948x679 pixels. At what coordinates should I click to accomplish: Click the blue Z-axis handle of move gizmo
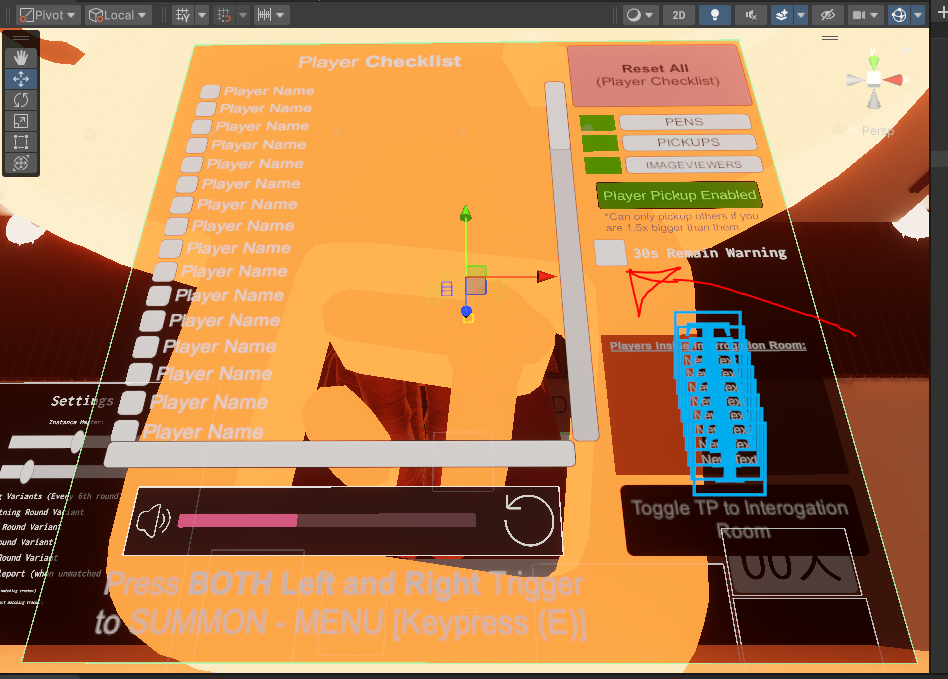pos(466,311)
